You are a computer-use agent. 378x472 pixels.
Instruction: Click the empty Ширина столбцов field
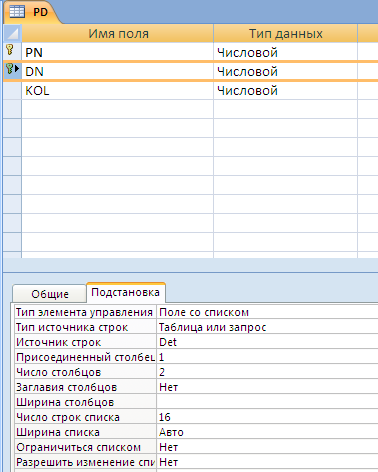point(267,402)
